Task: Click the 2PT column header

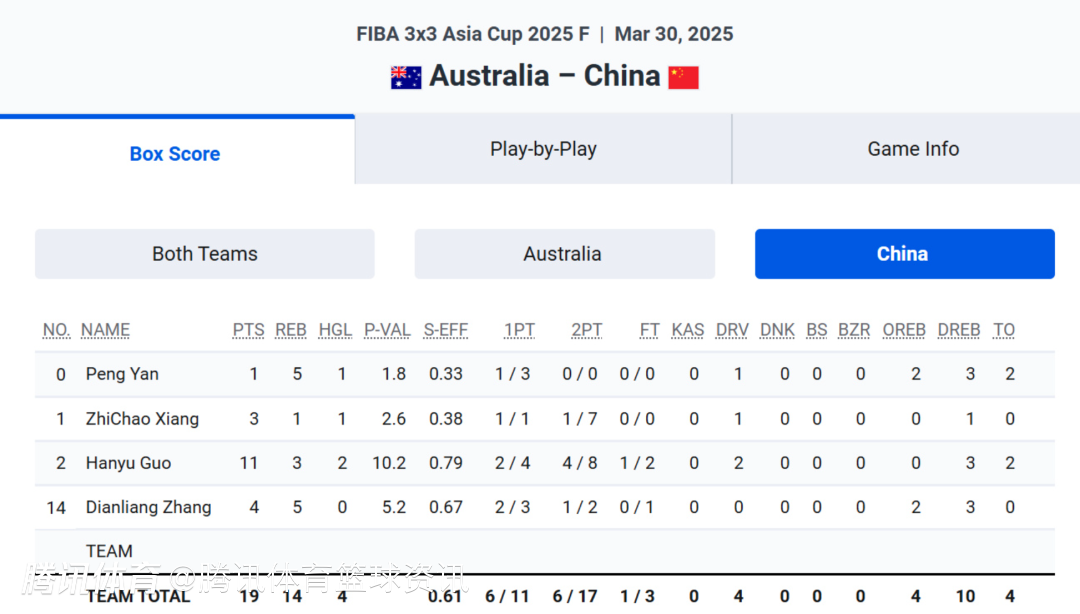Action: pos(587,330)
